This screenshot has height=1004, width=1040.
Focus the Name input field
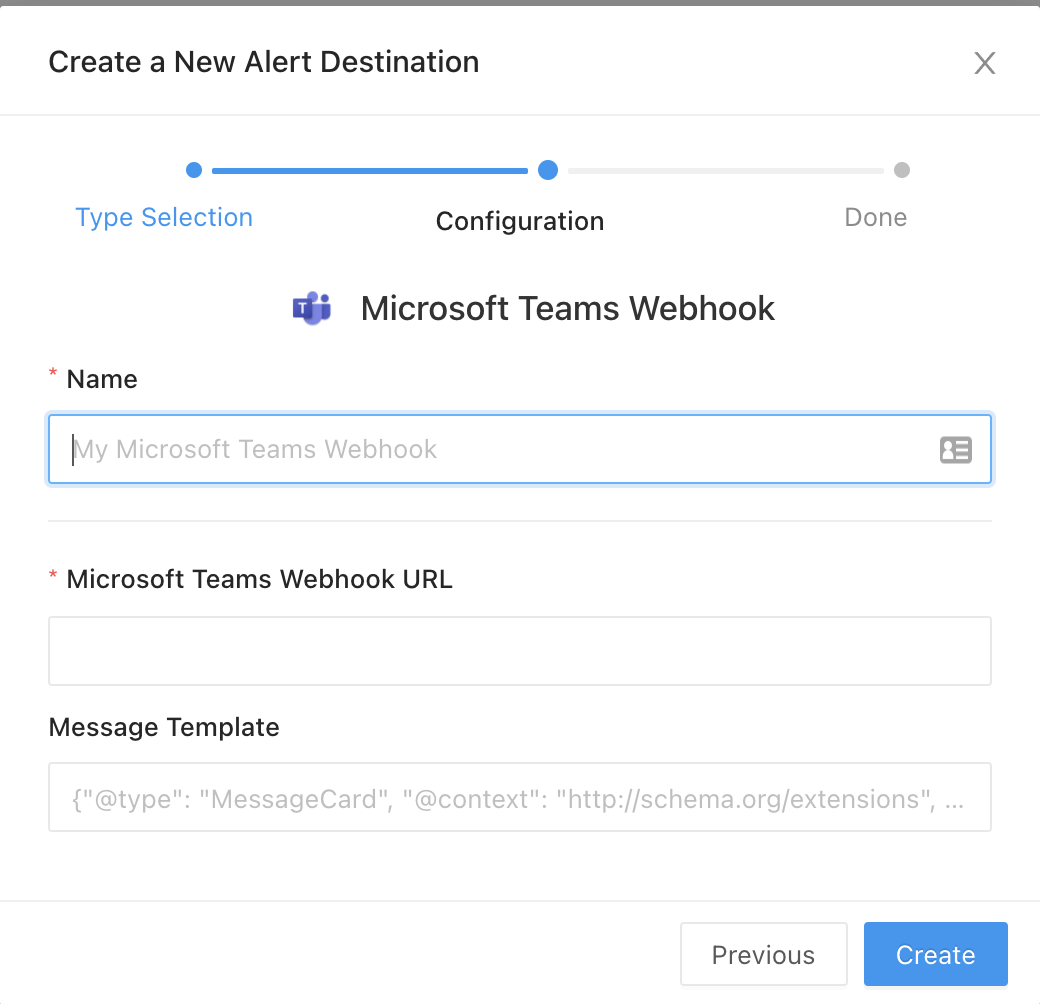520,450
